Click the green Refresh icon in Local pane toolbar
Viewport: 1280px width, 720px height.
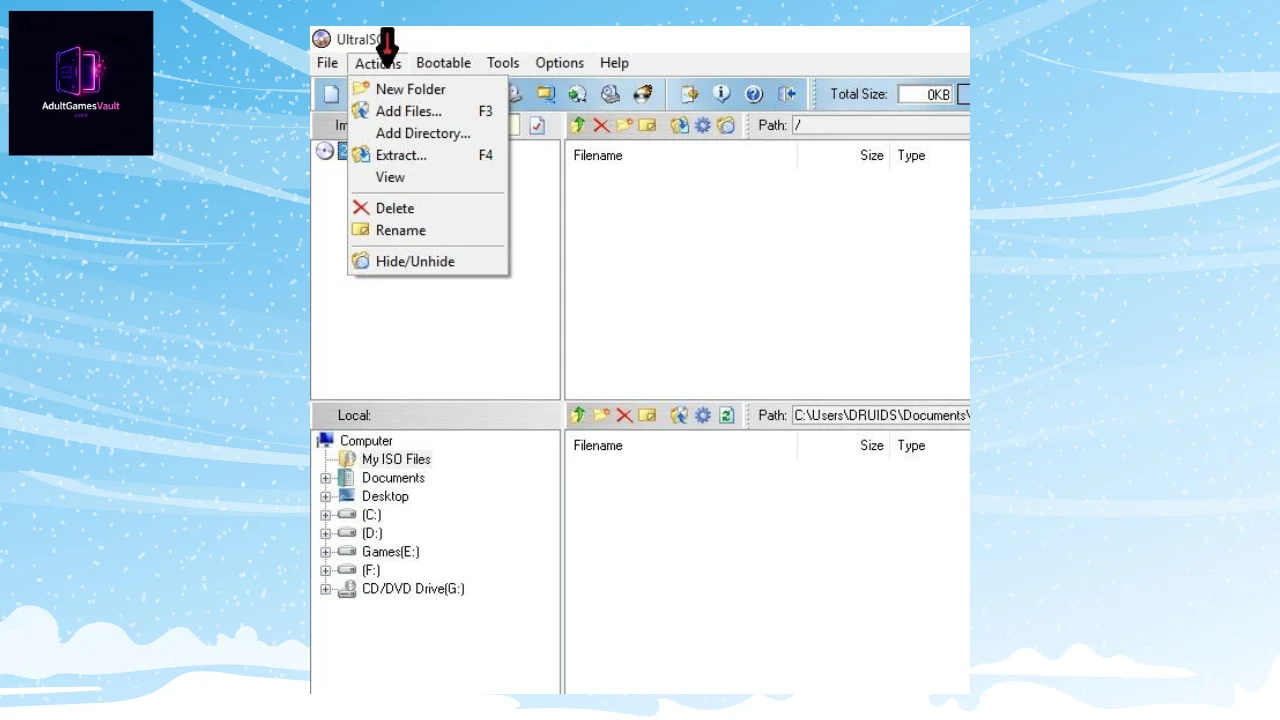(727, 415)
